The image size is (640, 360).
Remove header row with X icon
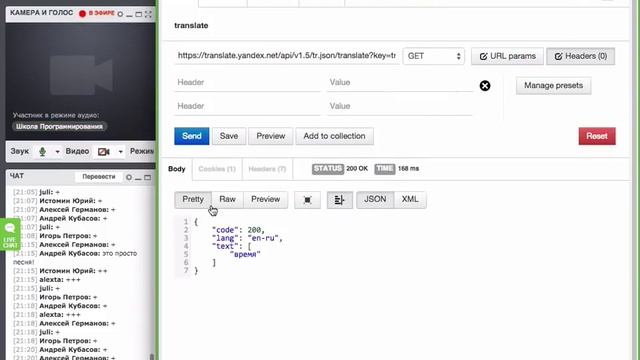485,86
